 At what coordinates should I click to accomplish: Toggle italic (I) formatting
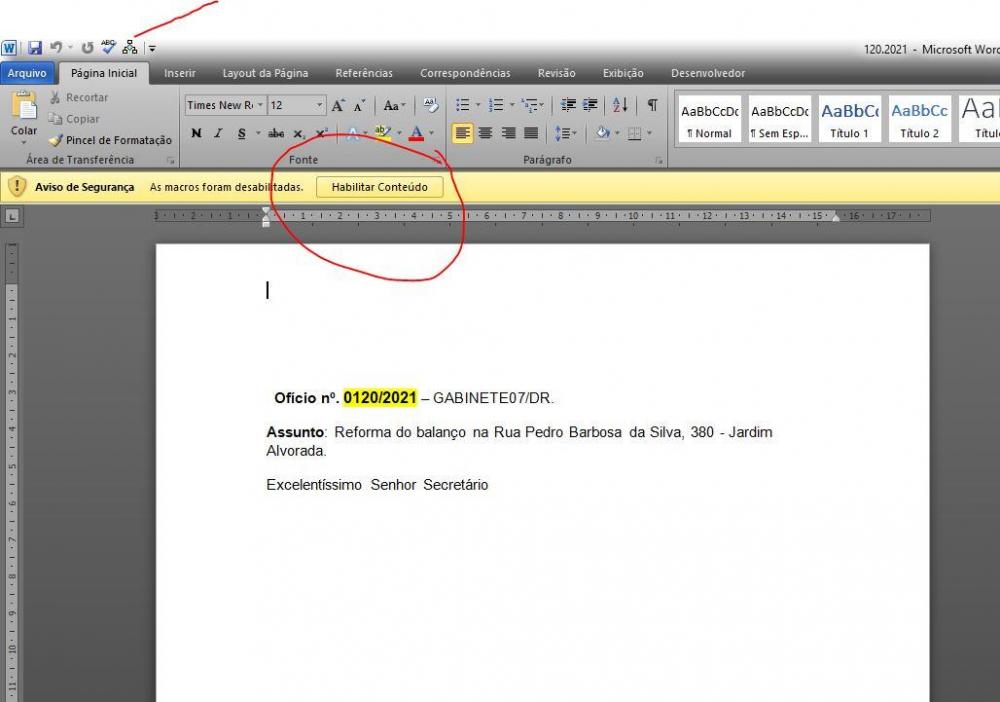218,133
